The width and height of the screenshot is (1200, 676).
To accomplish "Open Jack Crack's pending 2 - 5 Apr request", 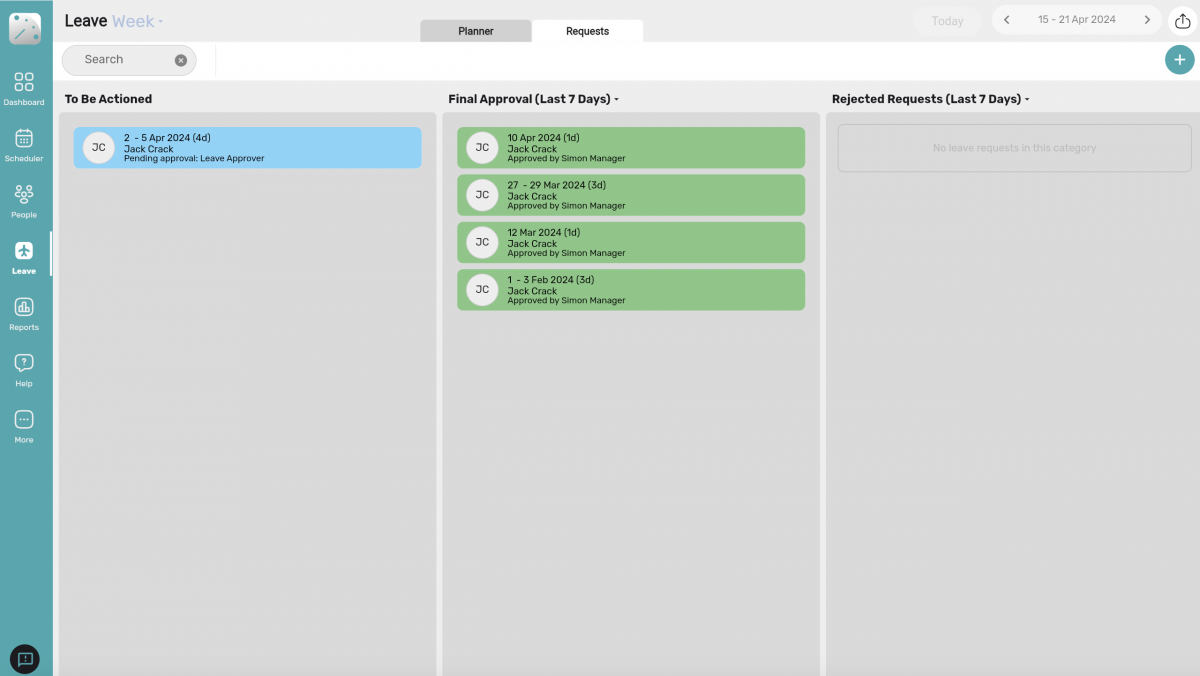I will 246,146.
